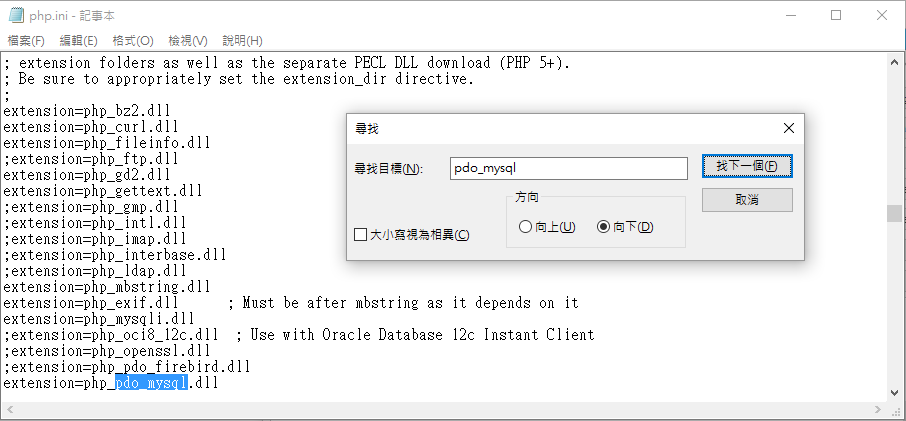Click the vertical scrollbar up arrow
This screenshot has width=906, height=421.
click(894, 62)
